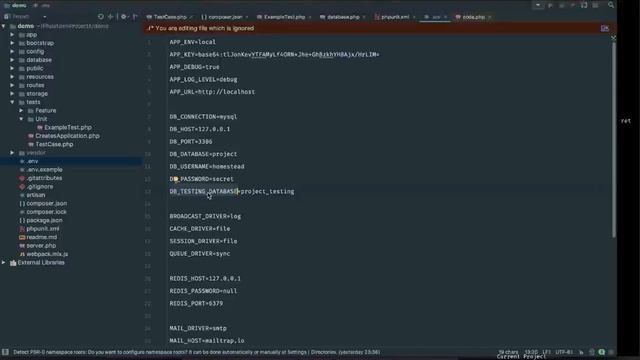Hide the Project tool window
The height and width of the screenshot is (360, 640).
coord(135,17)
